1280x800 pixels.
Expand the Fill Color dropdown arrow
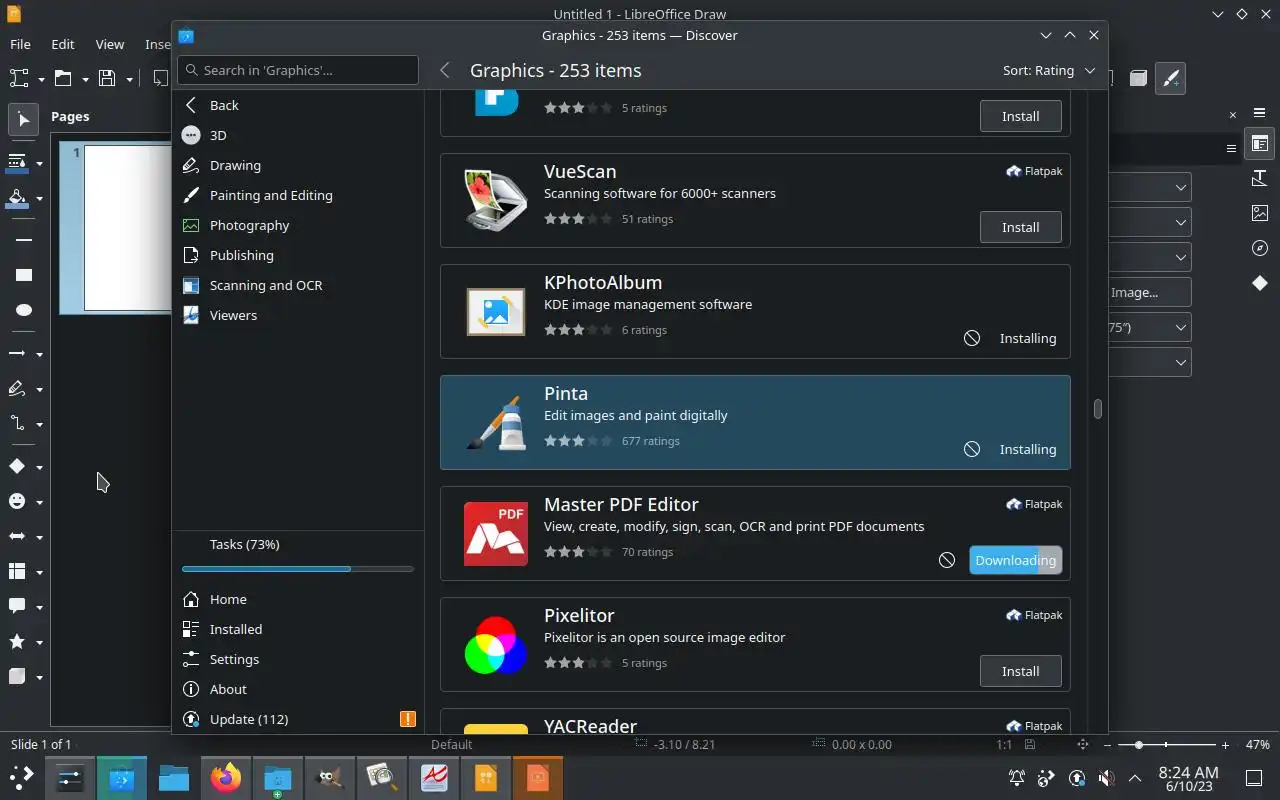point(39,198)
